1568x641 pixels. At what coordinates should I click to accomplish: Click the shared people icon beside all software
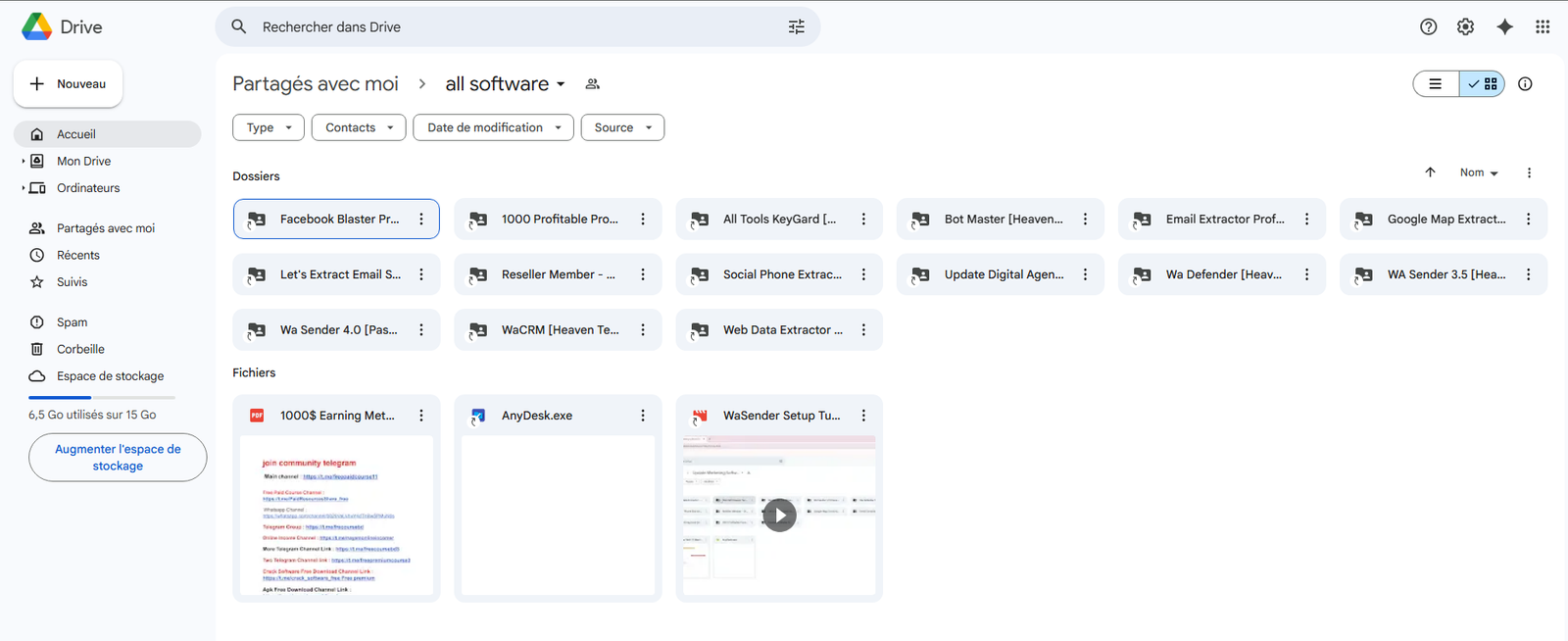pyautogui.click(x=593, y=84)
